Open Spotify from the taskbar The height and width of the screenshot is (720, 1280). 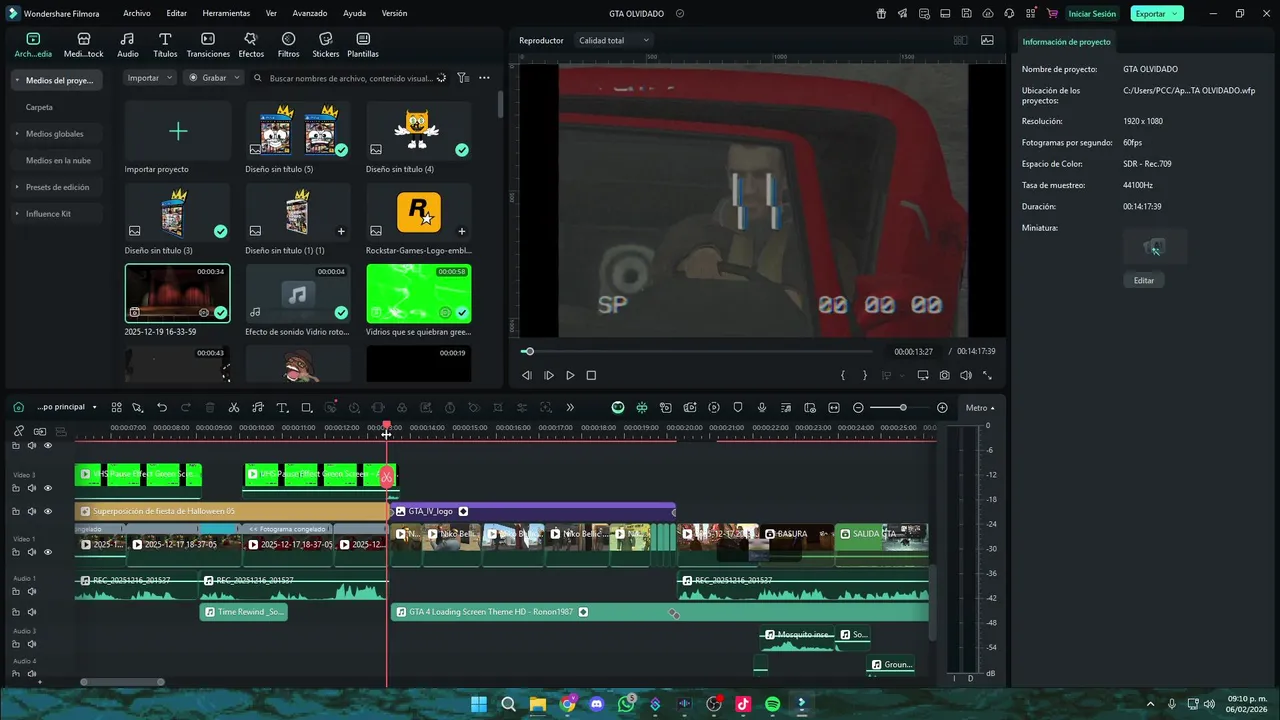tap(773, 704)
